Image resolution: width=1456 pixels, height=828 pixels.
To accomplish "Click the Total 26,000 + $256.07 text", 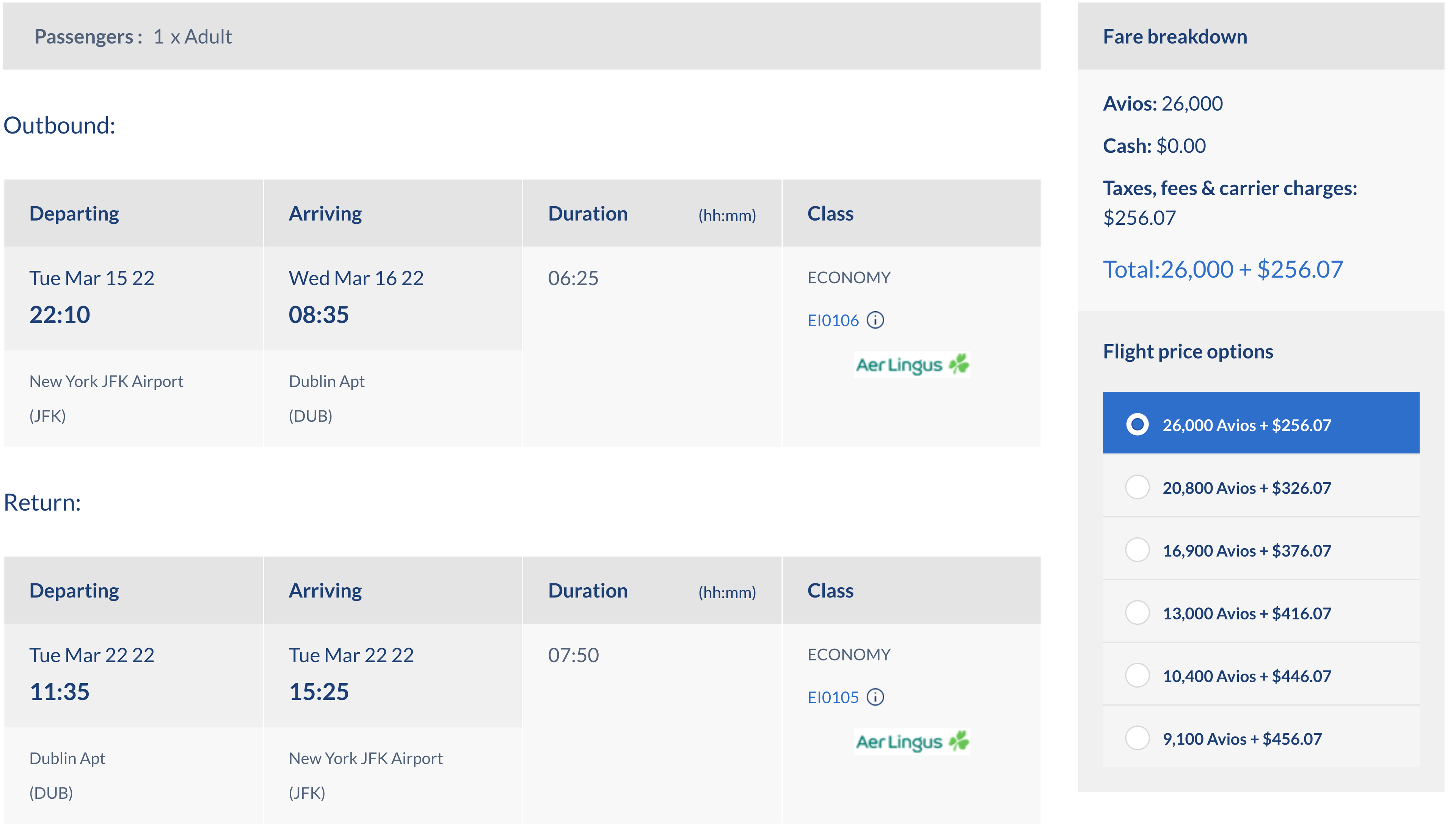I will click(x=1223, y=270).
